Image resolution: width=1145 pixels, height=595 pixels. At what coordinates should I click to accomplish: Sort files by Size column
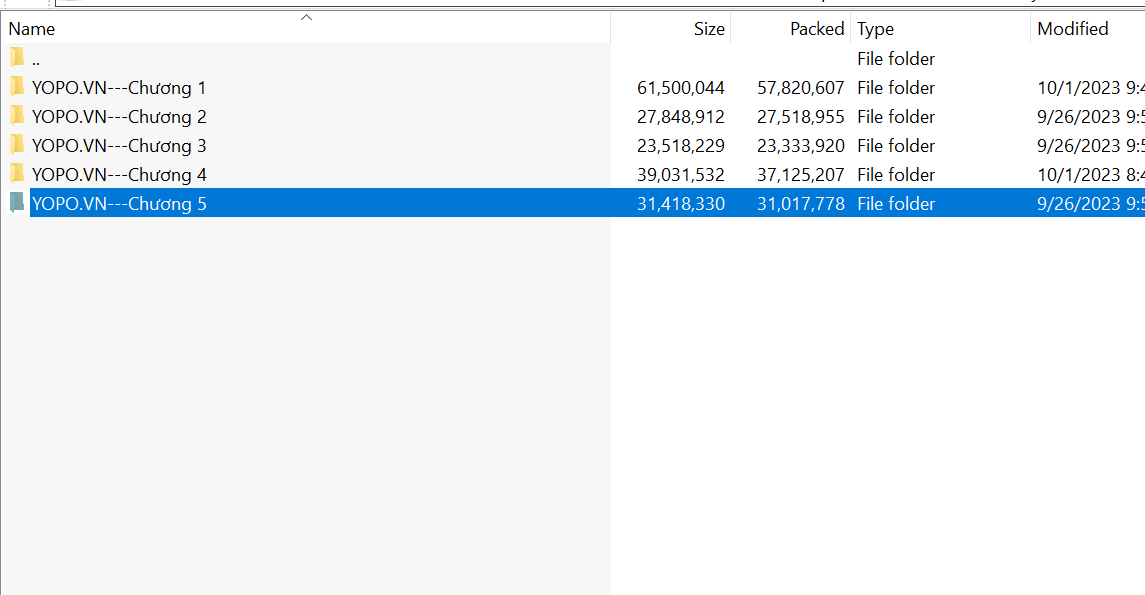point(708,29)
